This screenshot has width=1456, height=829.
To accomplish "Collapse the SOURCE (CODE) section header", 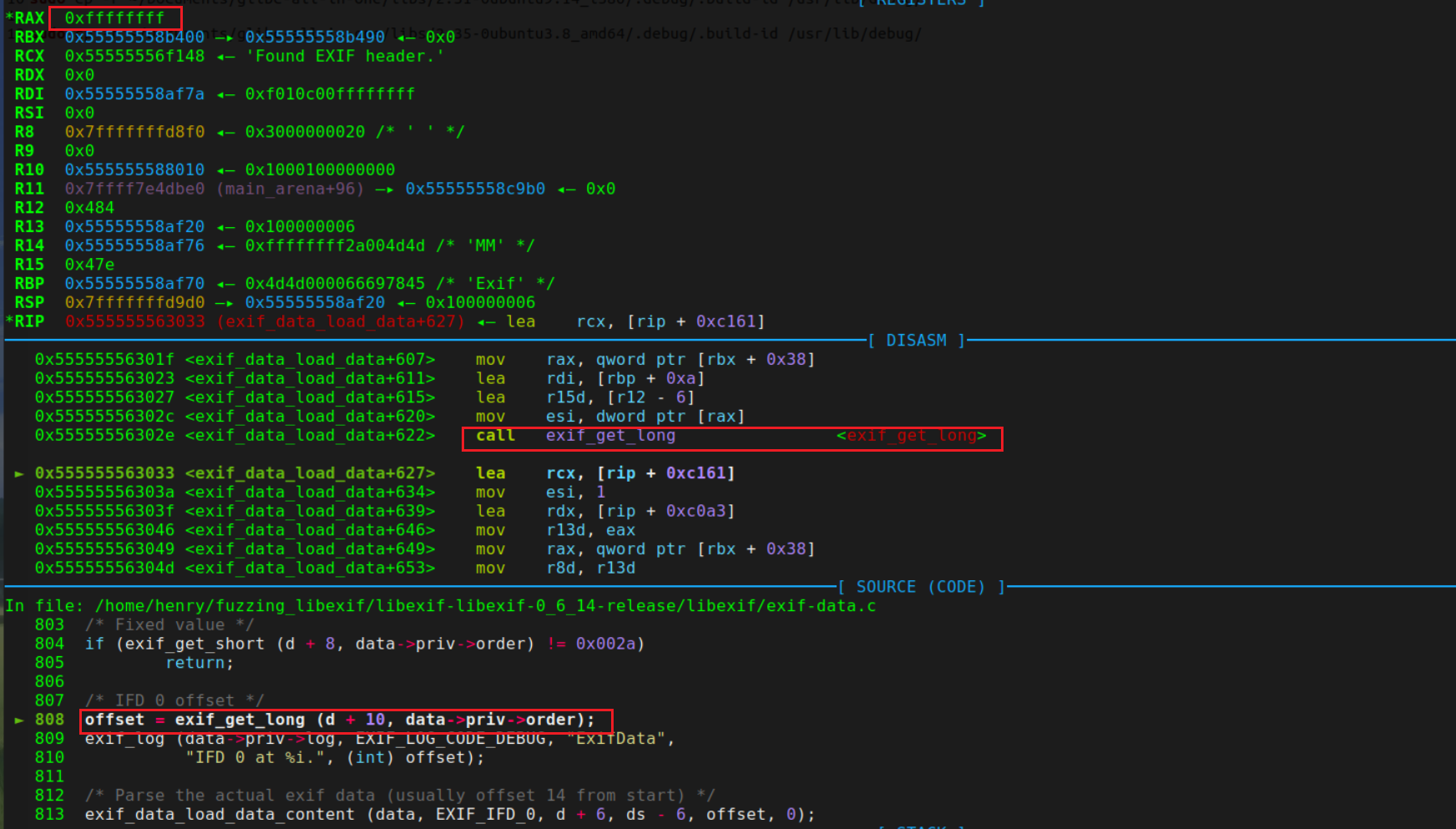I will (919, 587).
